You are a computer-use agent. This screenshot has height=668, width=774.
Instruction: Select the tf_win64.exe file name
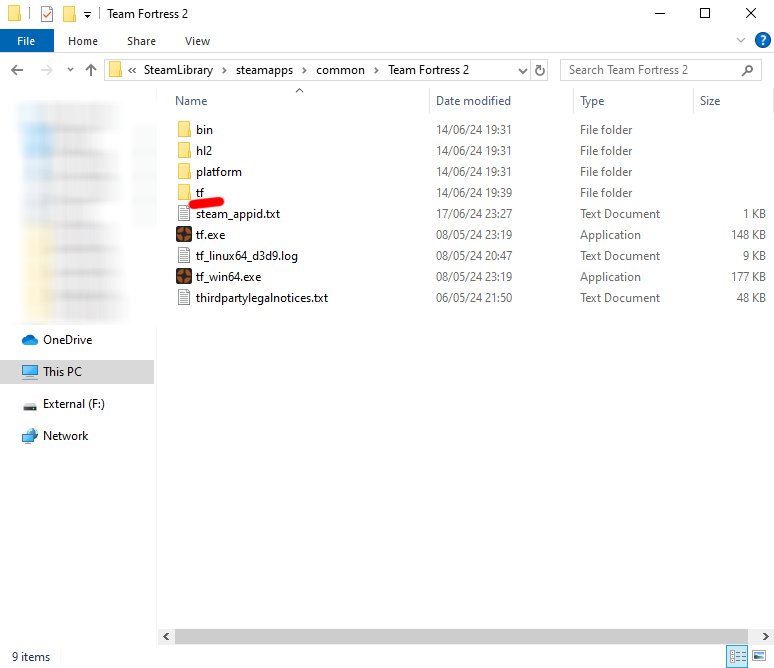point(228,277)
